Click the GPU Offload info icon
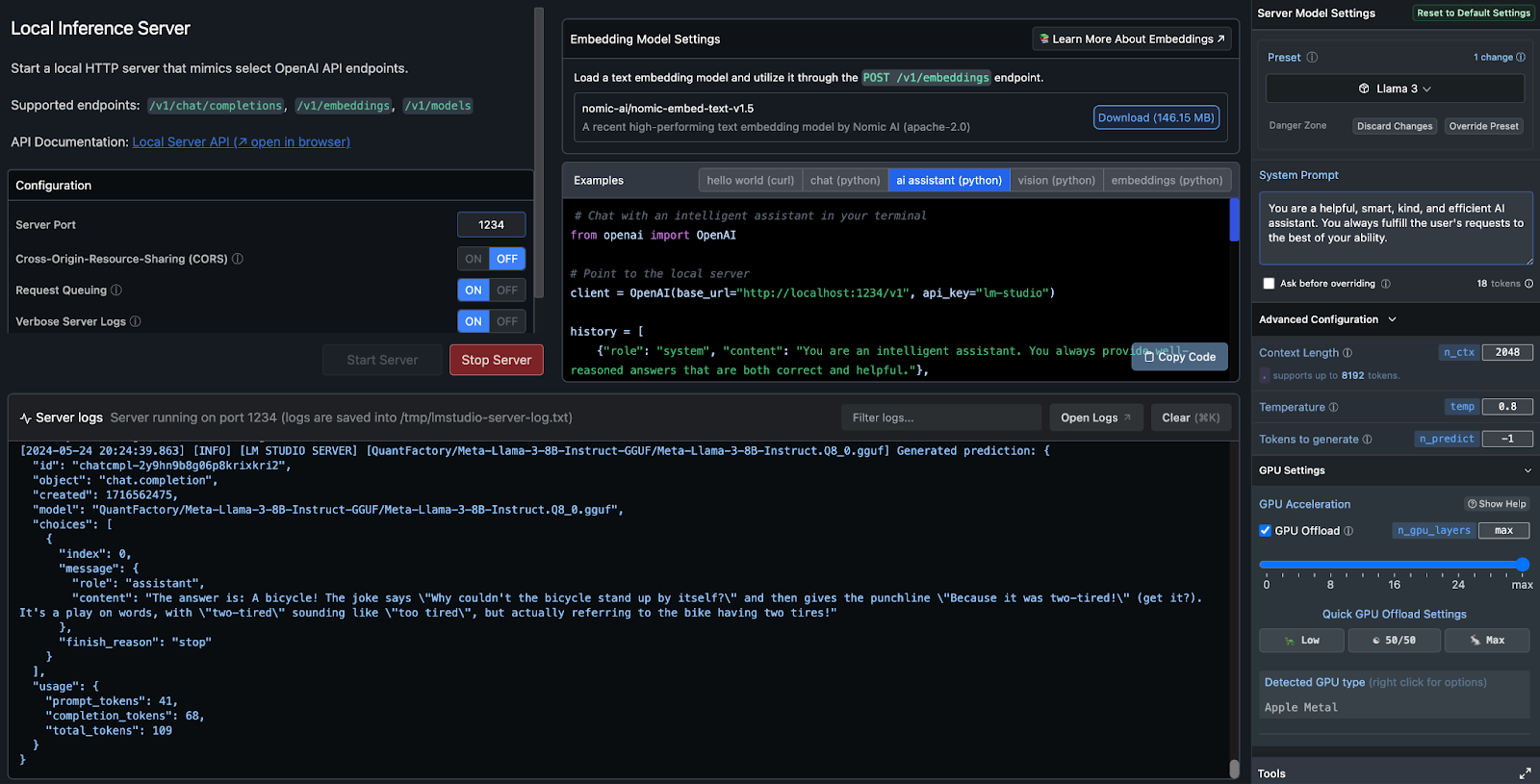This screenshot has width=1540, height=784. tap(1348, 531)
